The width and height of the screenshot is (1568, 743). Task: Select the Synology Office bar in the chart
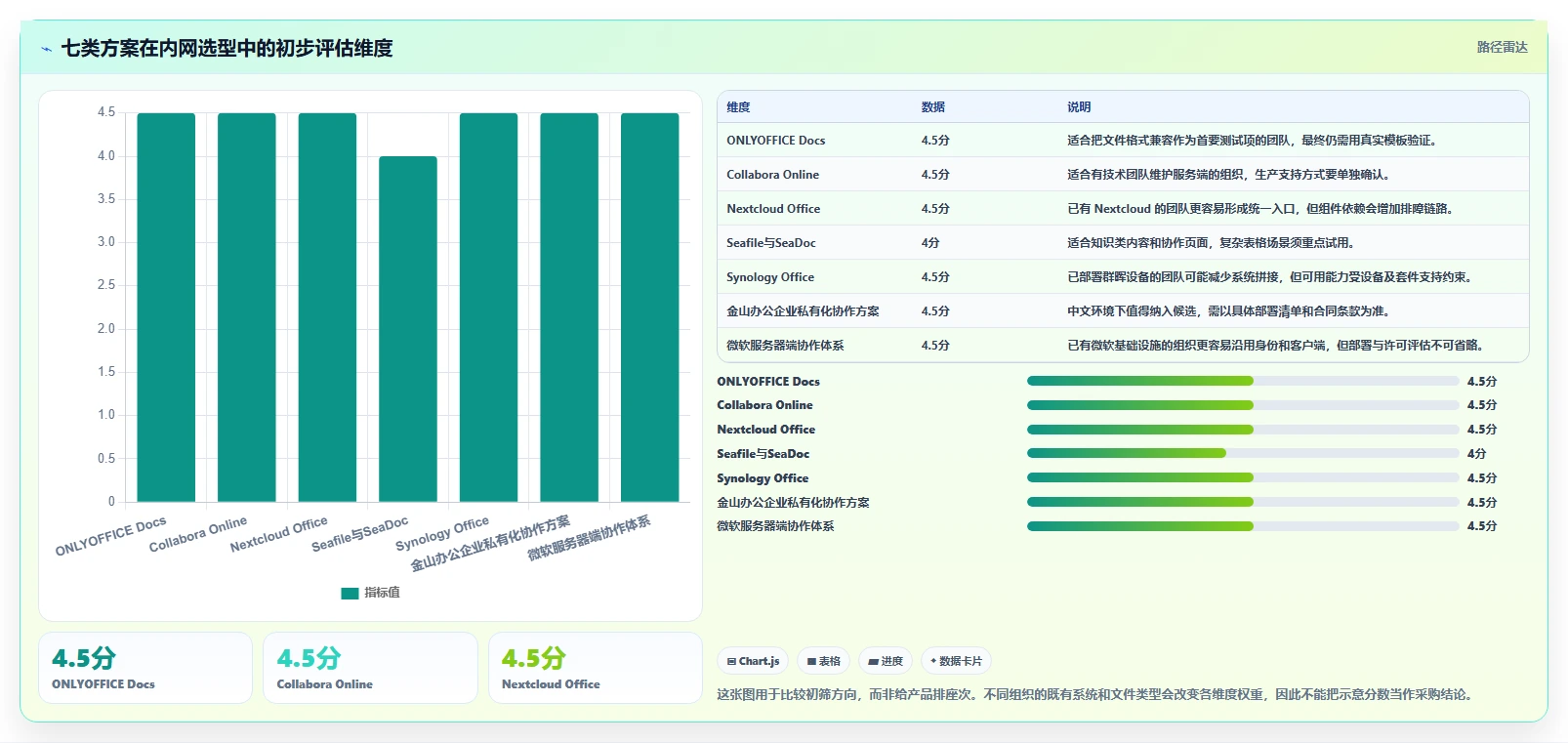[489, 308]
